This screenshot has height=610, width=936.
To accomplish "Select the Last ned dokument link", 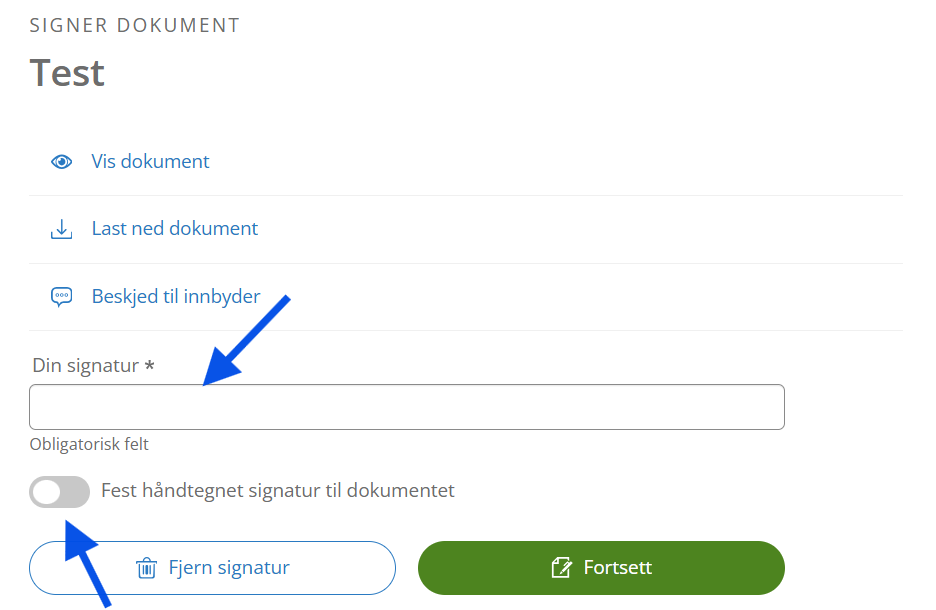I will tap(174, 229).
